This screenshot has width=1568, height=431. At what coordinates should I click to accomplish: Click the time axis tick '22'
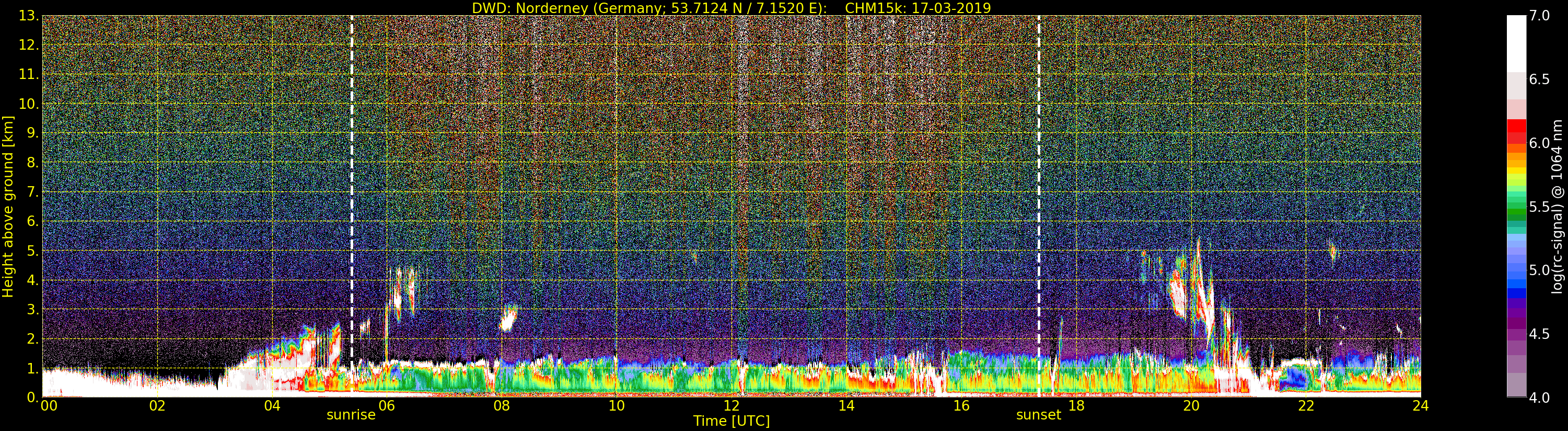pos(1306,406)
